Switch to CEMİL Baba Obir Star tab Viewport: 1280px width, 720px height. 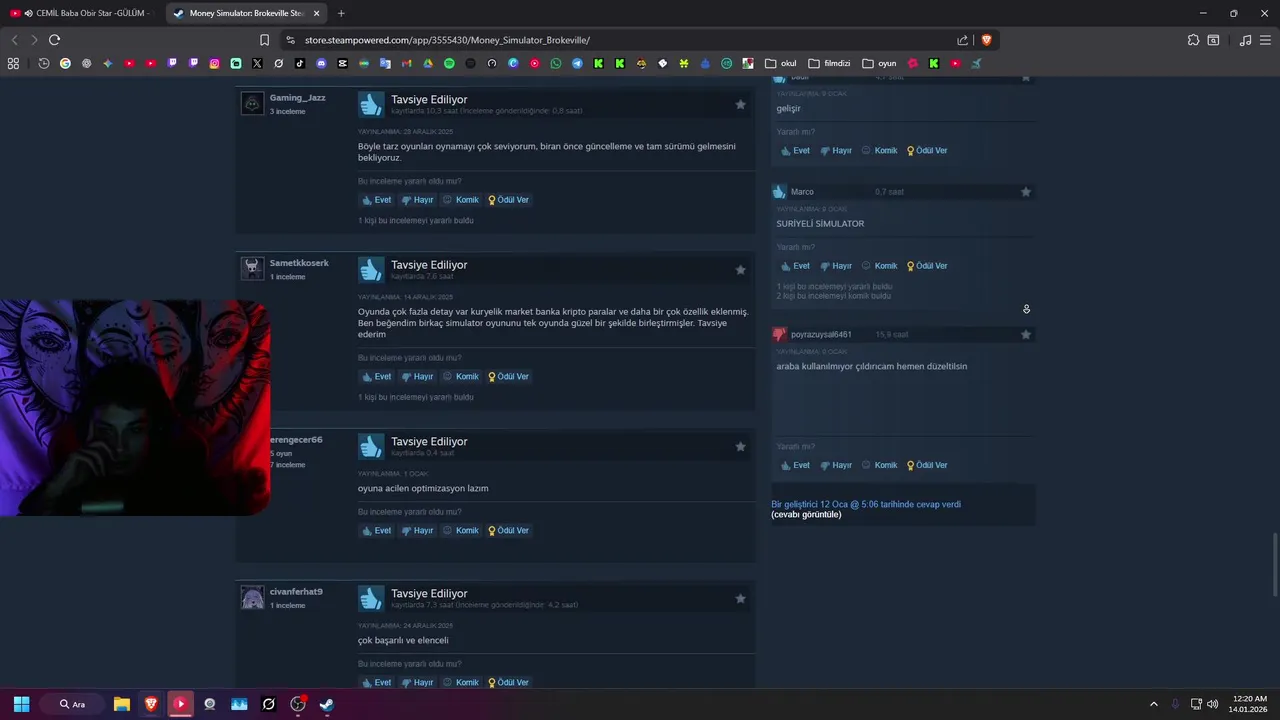point(82,13)
